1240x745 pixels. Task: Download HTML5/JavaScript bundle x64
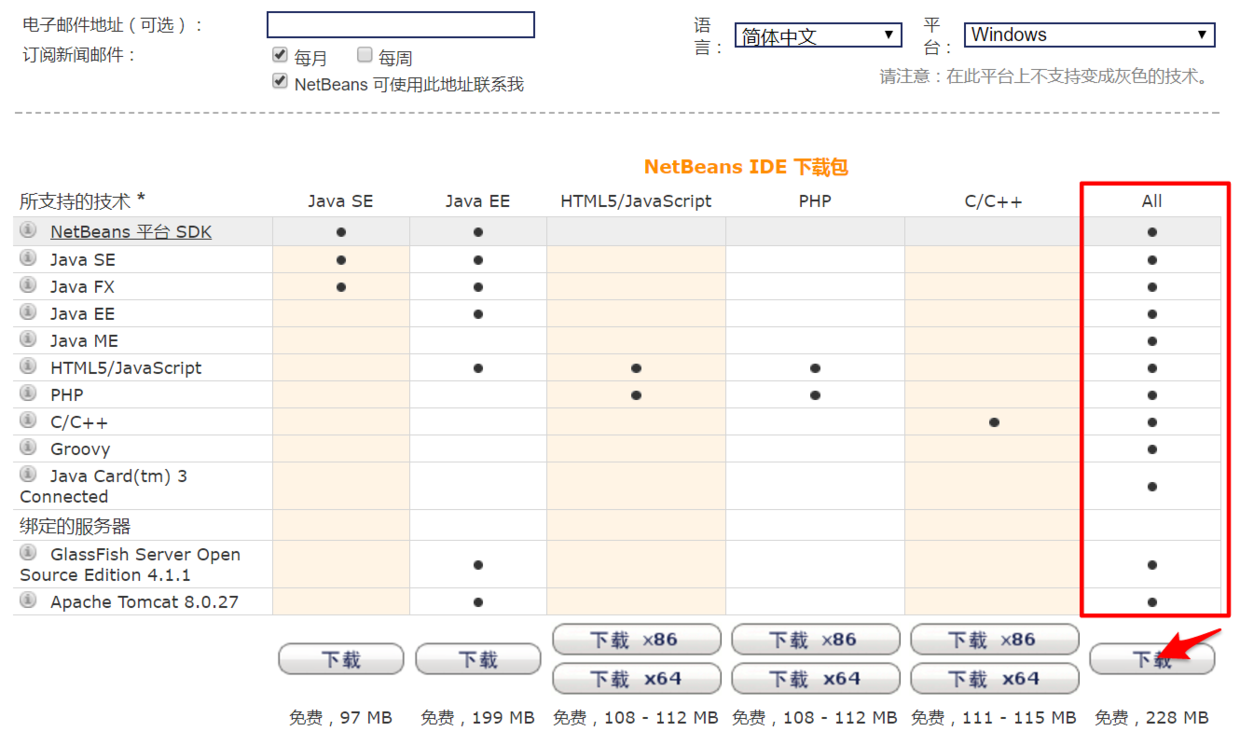click(x=636, y=679)
